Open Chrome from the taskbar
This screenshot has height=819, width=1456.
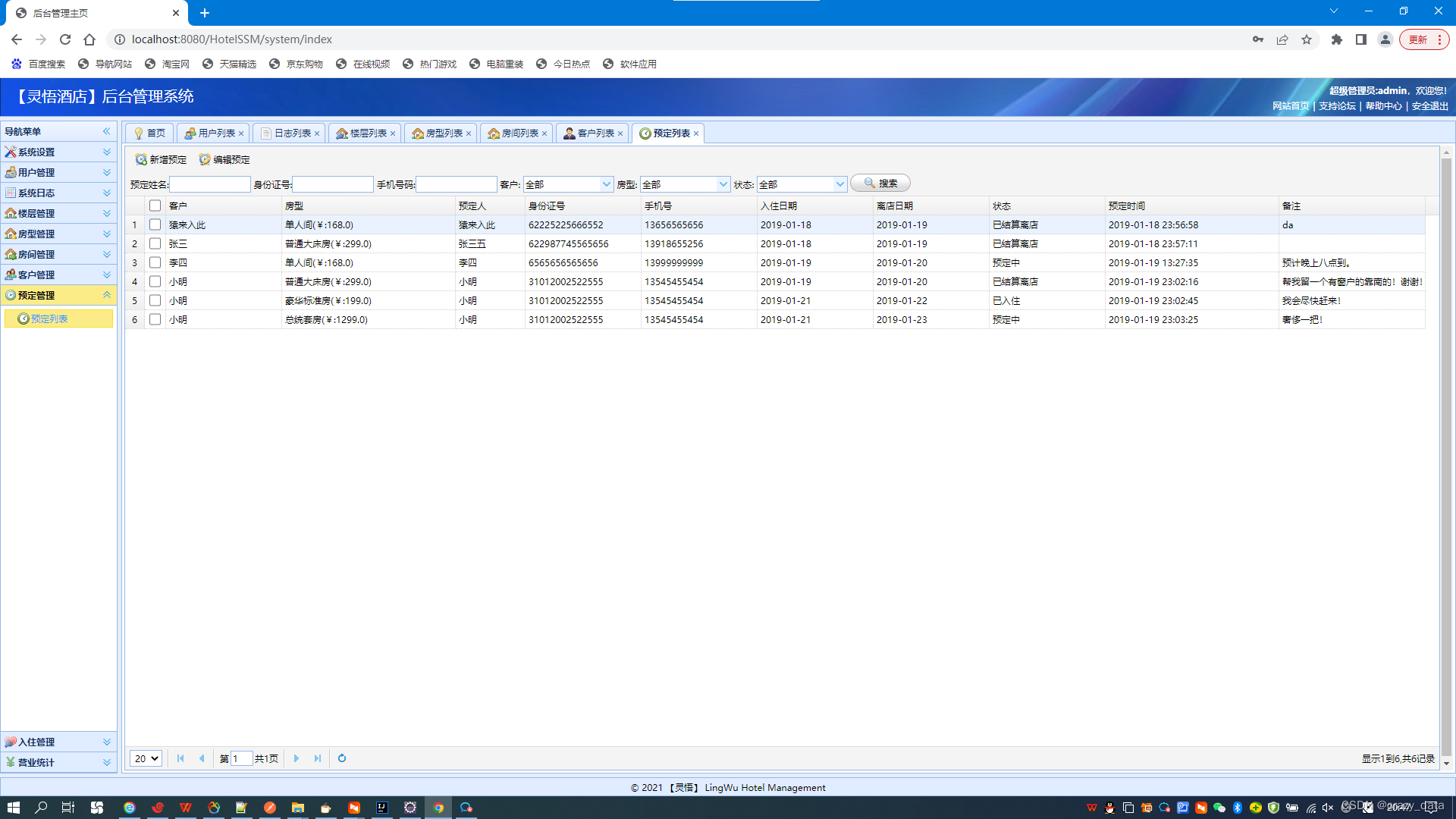pyautogui.click(x=438, y=808)
